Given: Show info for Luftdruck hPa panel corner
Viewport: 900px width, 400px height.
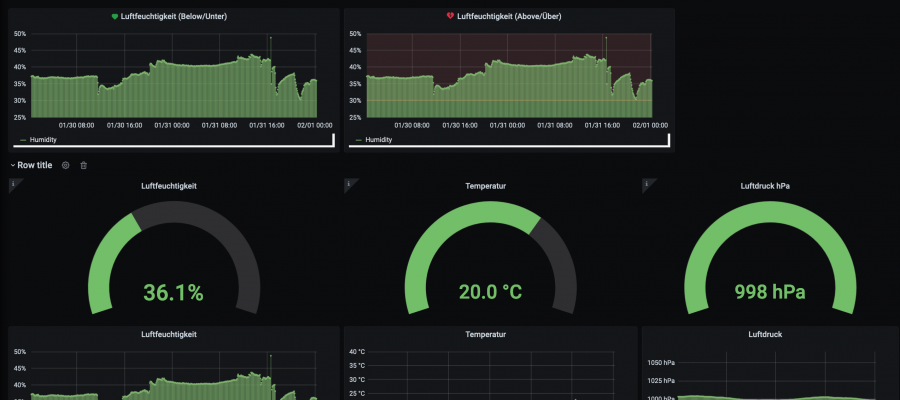Looking at the screenshot, I should click(x=646, y=184).
